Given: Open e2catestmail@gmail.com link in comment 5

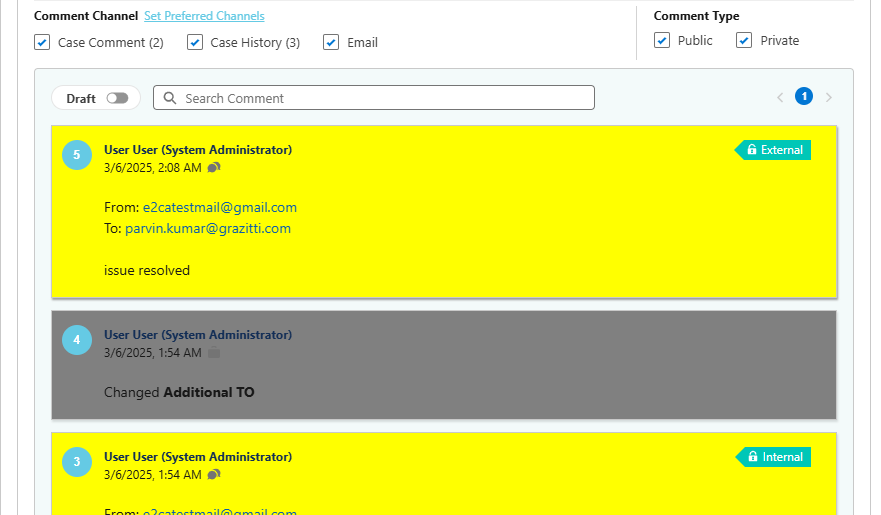Looking at the screenshot, I should pos(220,207).
